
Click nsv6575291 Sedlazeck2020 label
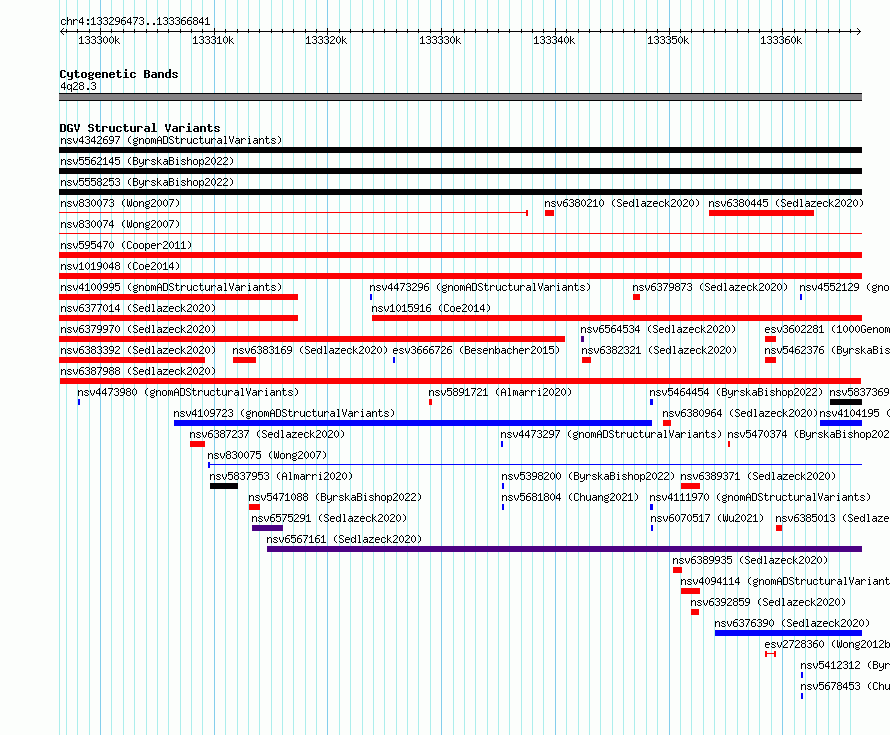329,518
